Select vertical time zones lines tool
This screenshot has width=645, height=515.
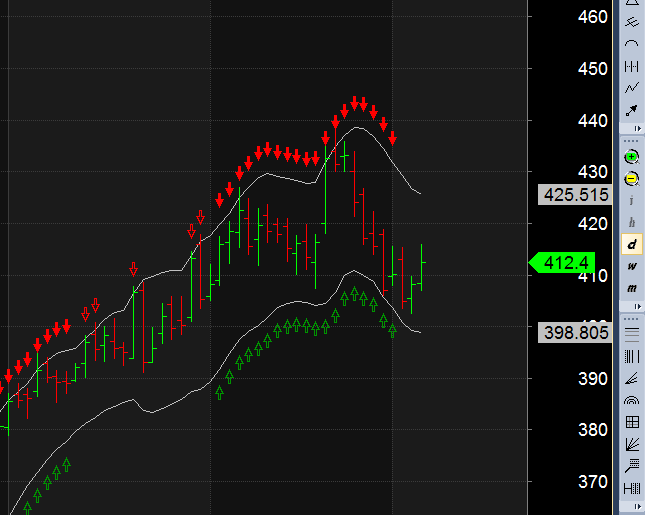click(x=631, y=356)
